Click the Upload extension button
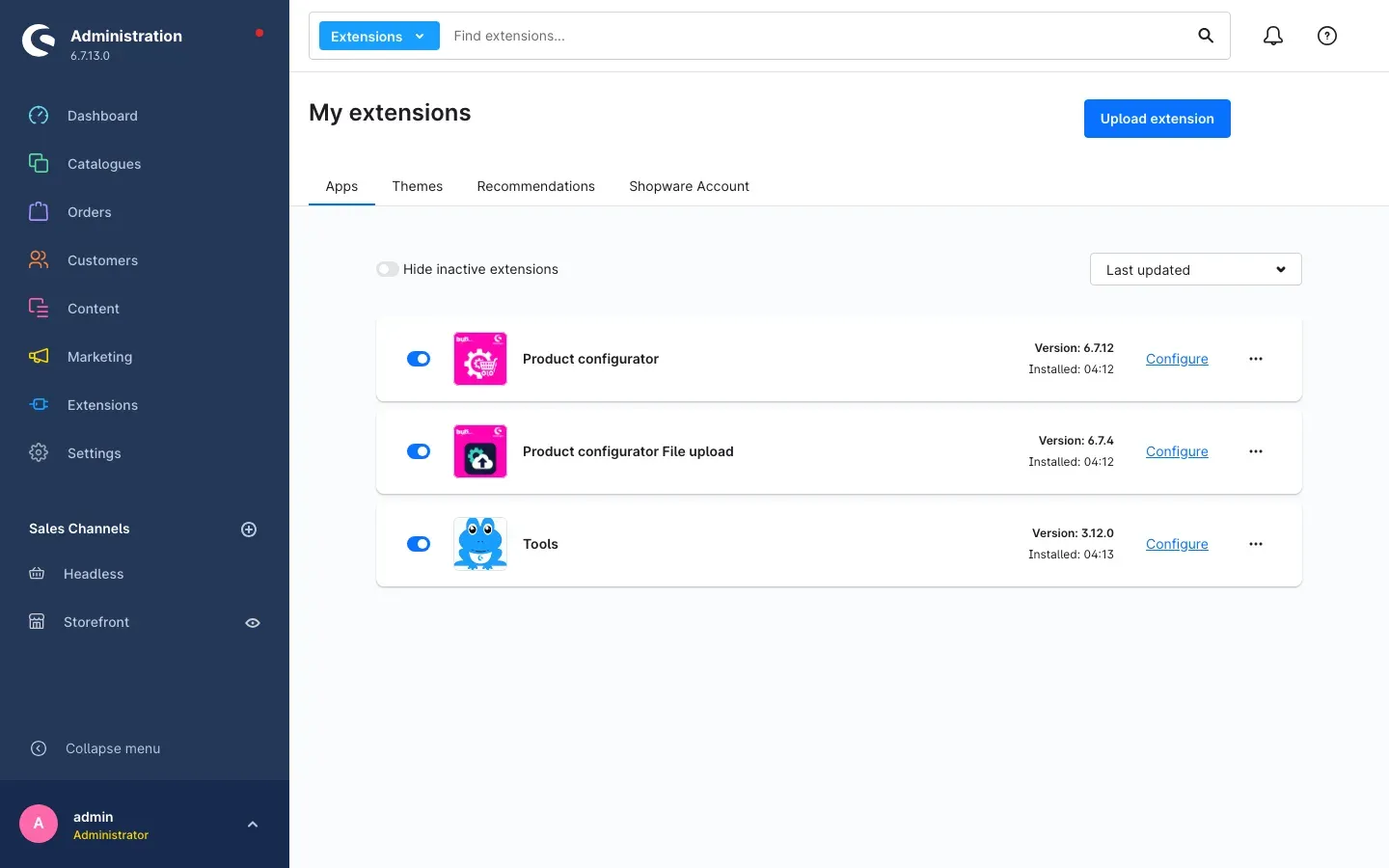 (x=1157, y=119)
